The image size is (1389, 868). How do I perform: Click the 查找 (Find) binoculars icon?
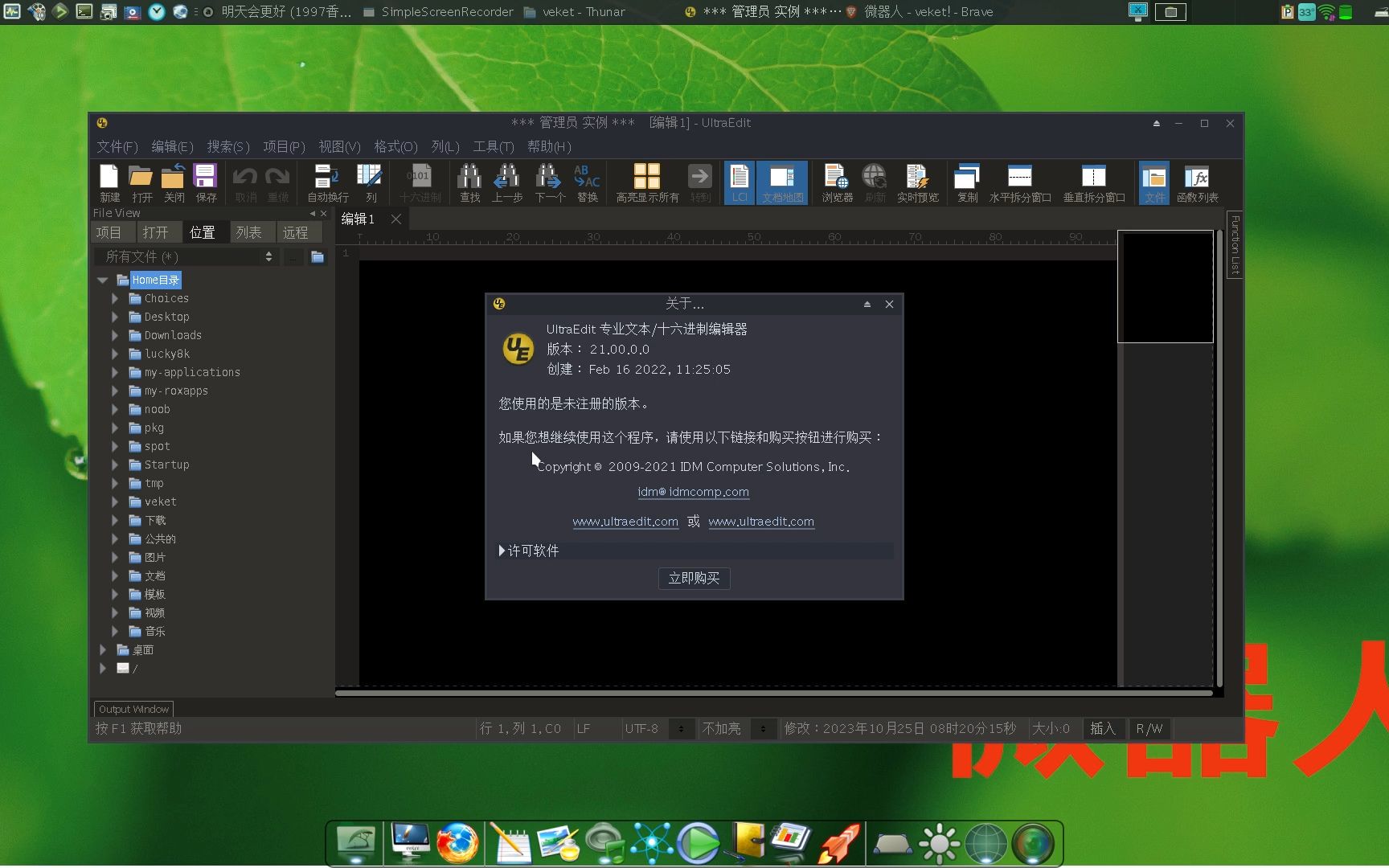[x=469, y=182]
